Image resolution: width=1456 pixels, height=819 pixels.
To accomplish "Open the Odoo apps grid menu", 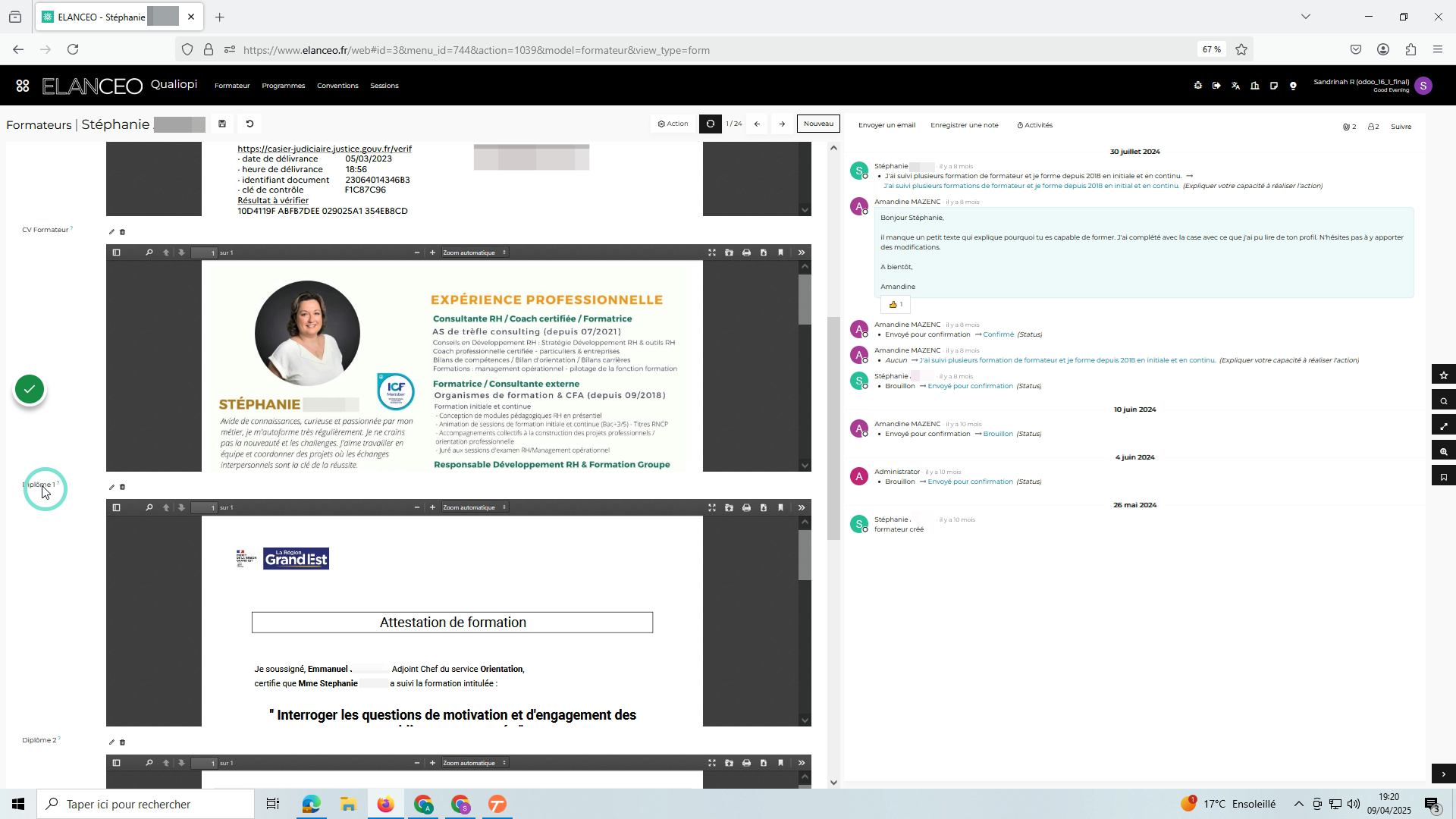I will [x=23, y=86].
